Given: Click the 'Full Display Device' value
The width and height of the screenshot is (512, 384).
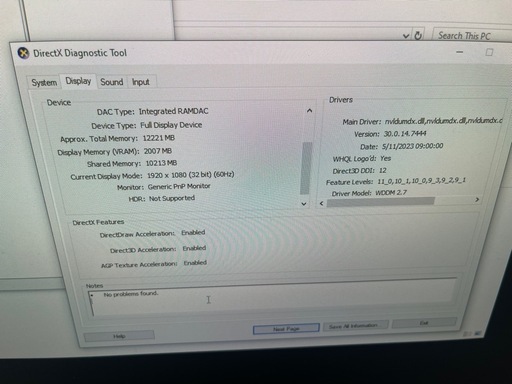Looking at the screenshot, I should click(x=171, y=125).
